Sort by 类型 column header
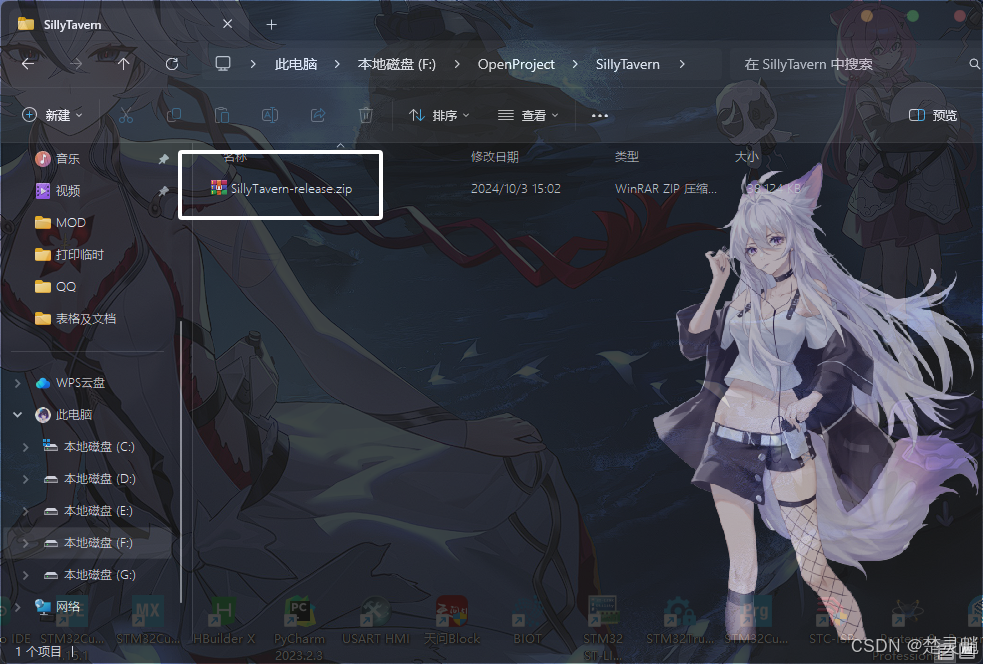This screenshot has height=664, width=983. tap(626, 157)
